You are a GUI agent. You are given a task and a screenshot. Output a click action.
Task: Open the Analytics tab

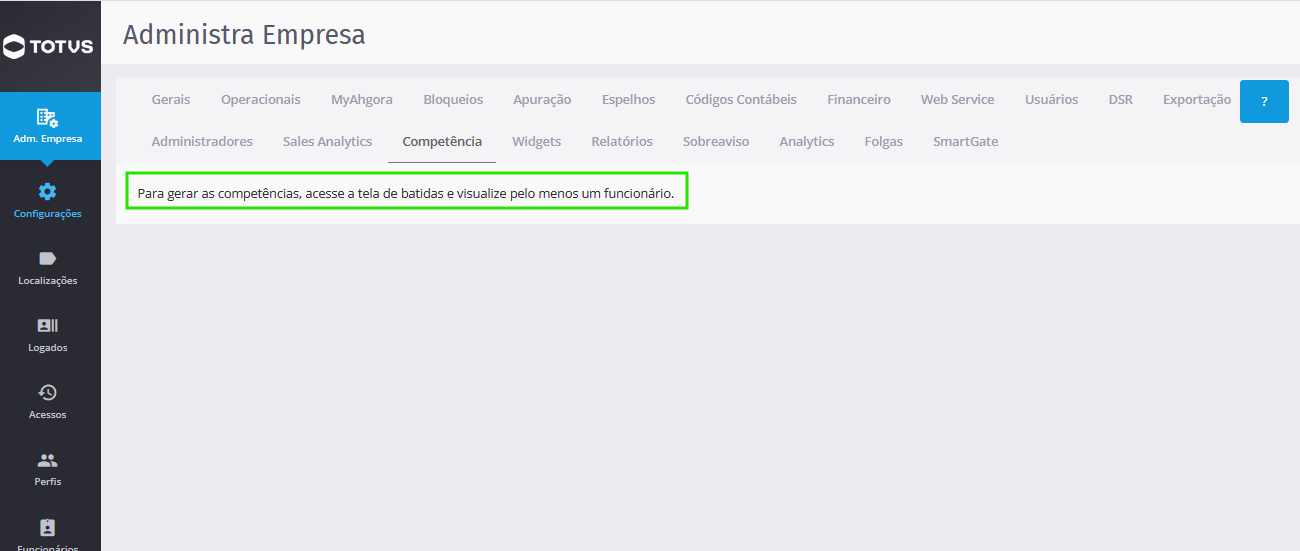tap(807, 141)
